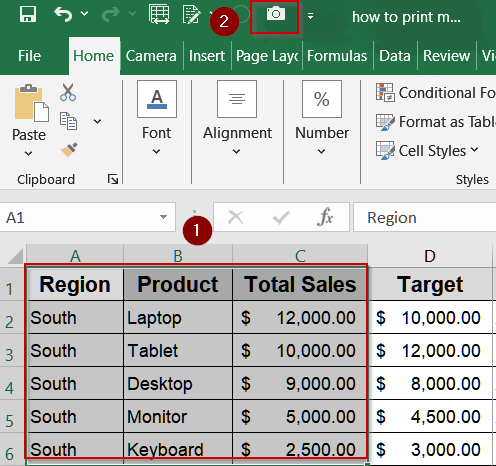Click the Keyboard cell

click(x=178, y=449)
